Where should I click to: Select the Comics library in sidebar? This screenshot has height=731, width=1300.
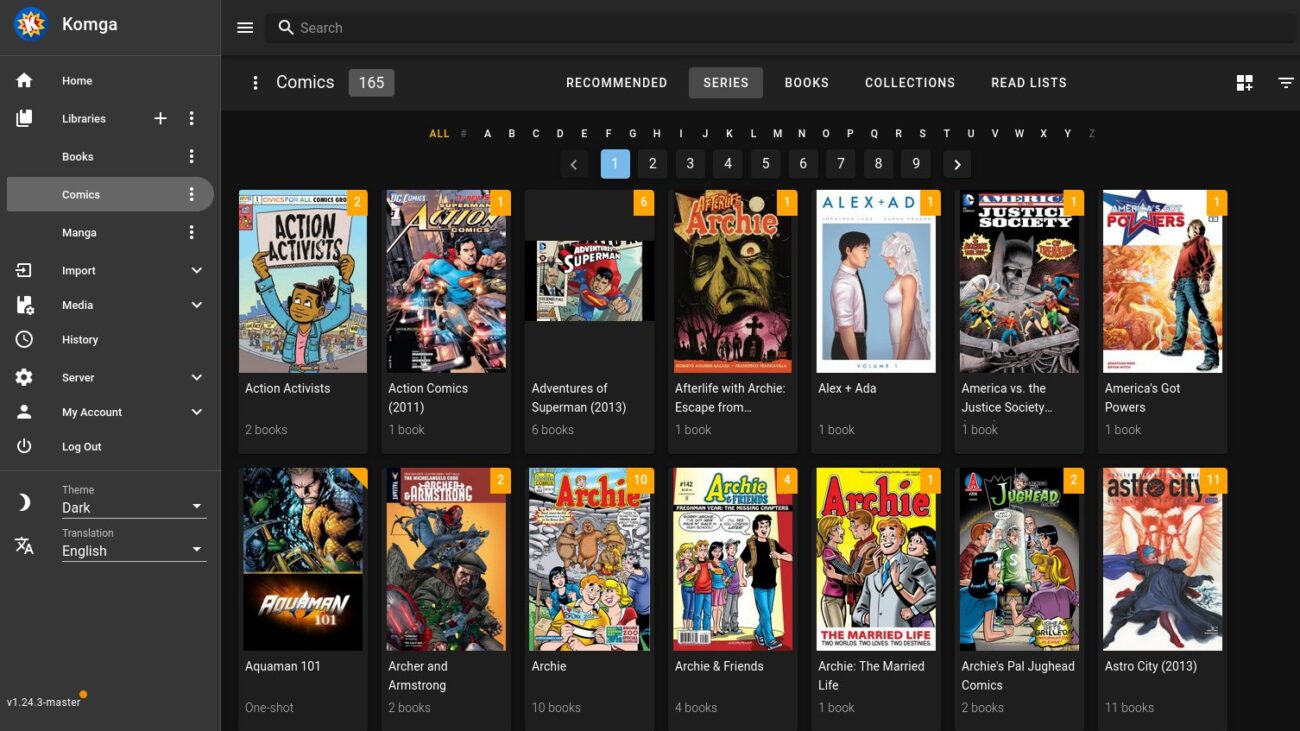pyautogui.click(x=110, y=194)
